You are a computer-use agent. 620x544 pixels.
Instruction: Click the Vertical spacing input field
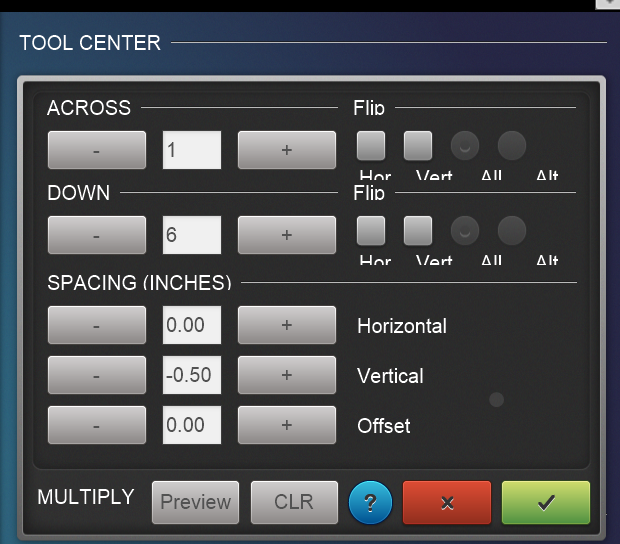(x=192, y=375)
